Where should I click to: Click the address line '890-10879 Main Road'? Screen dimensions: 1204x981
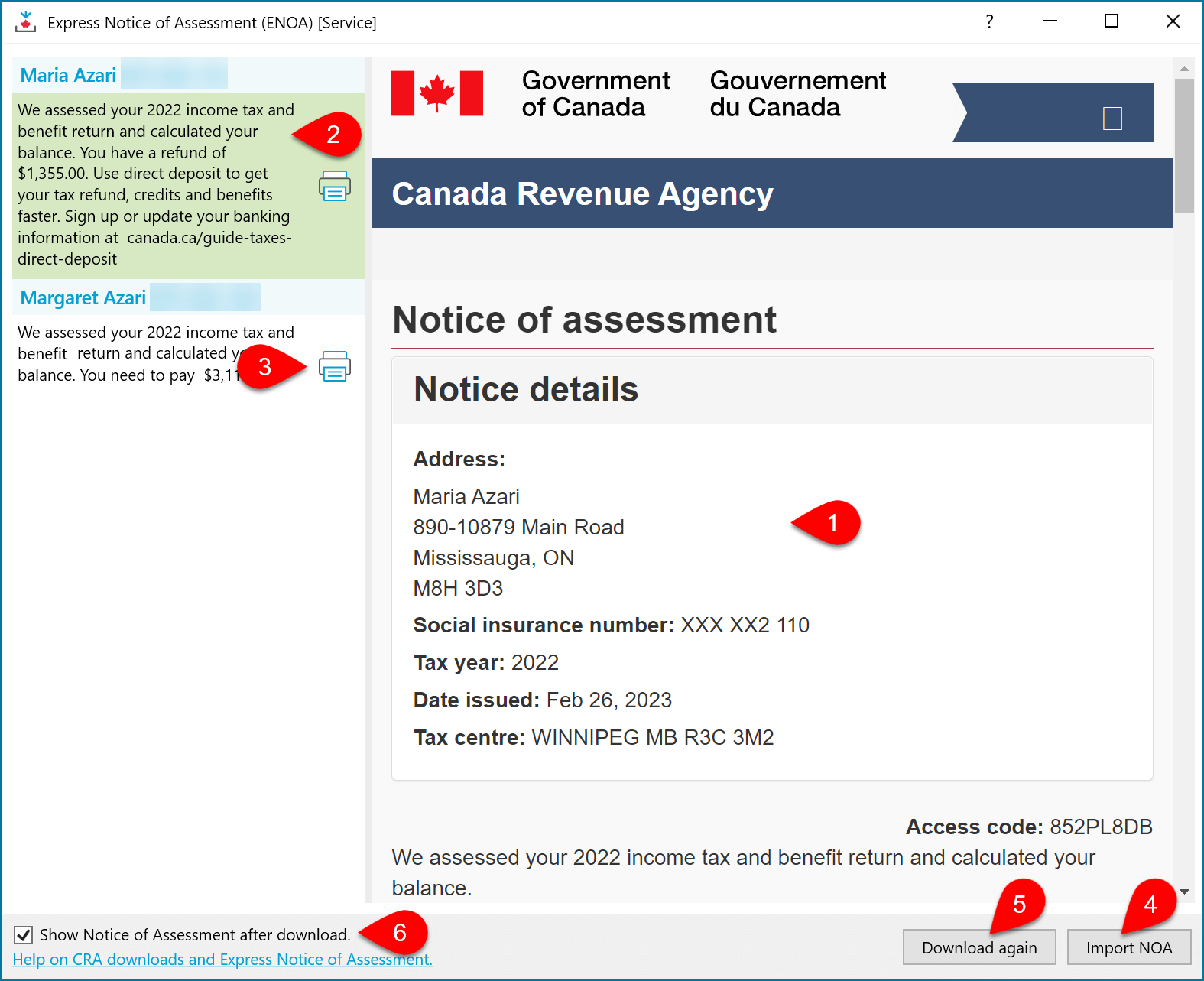[x=518, y=527]
